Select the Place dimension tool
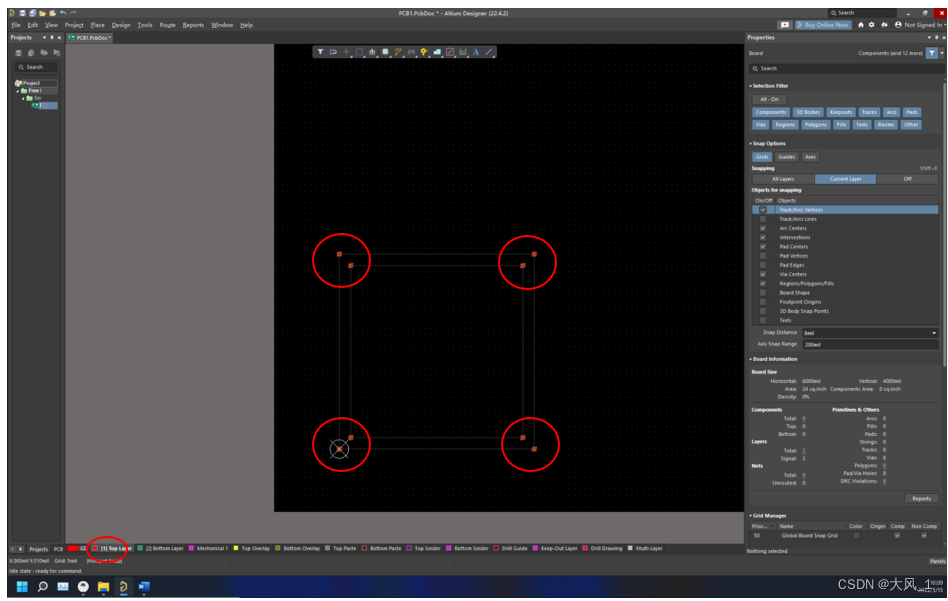948x601 pixels. tap(463, 52)
